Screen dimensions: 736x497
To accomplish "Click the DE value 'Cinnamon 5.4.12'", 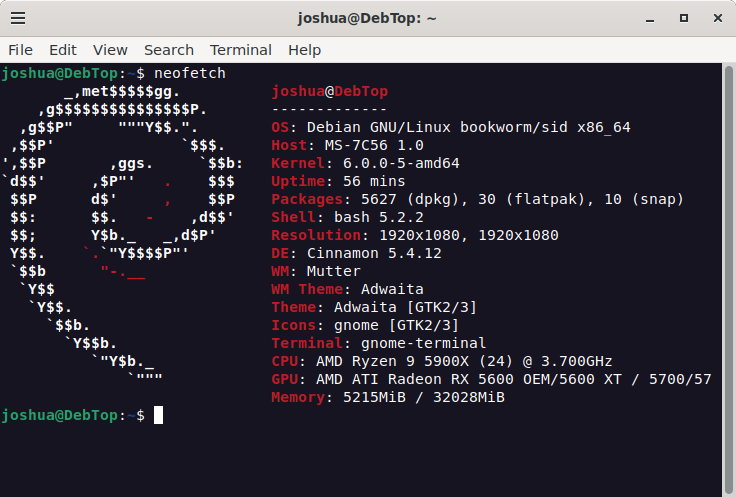I will 374,253.
